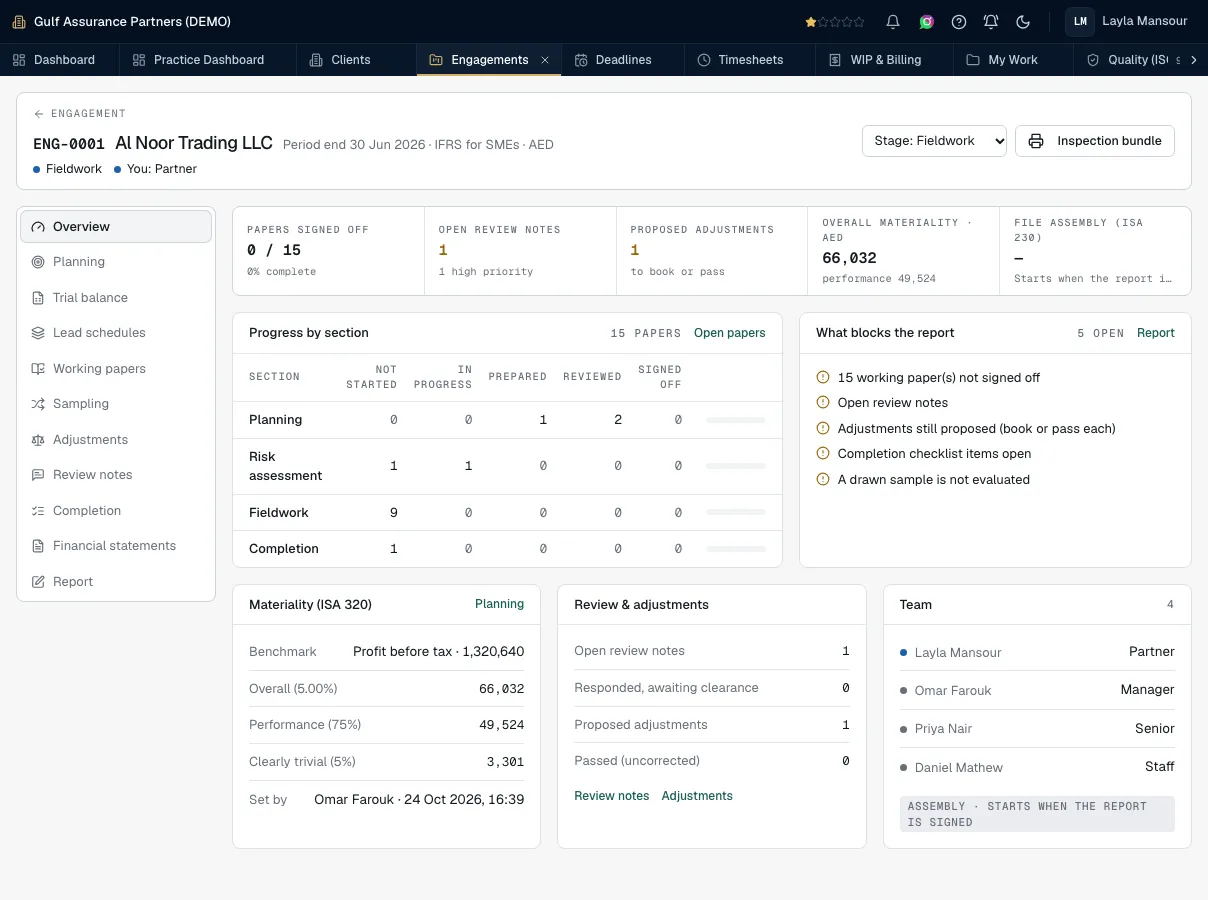
Task: Click the ringing alarm bell icon
Action: click(x=991, y=21)
